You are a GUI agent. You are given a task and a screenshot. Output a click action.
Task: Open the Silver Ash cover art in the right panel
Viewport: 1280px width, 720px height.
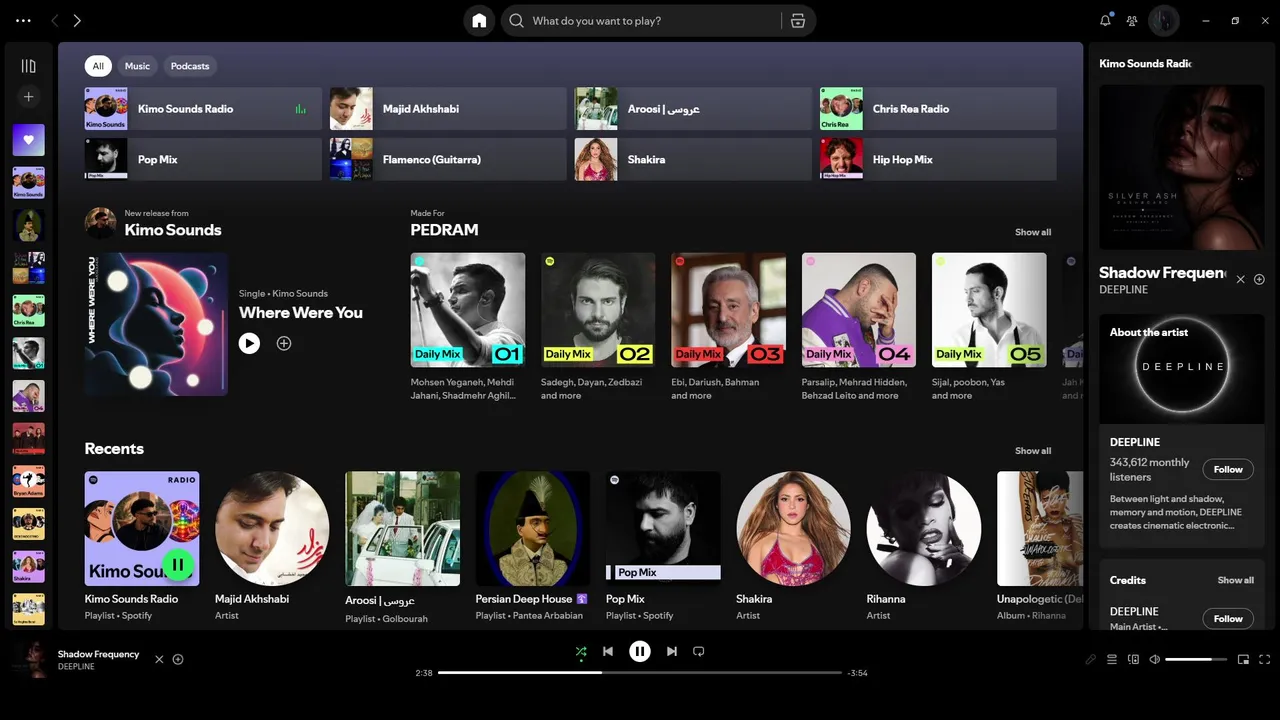1182,167
